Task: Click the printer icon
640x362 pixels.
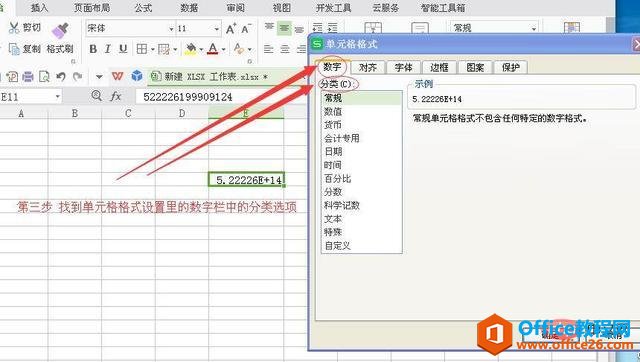Action: [28, 76]
